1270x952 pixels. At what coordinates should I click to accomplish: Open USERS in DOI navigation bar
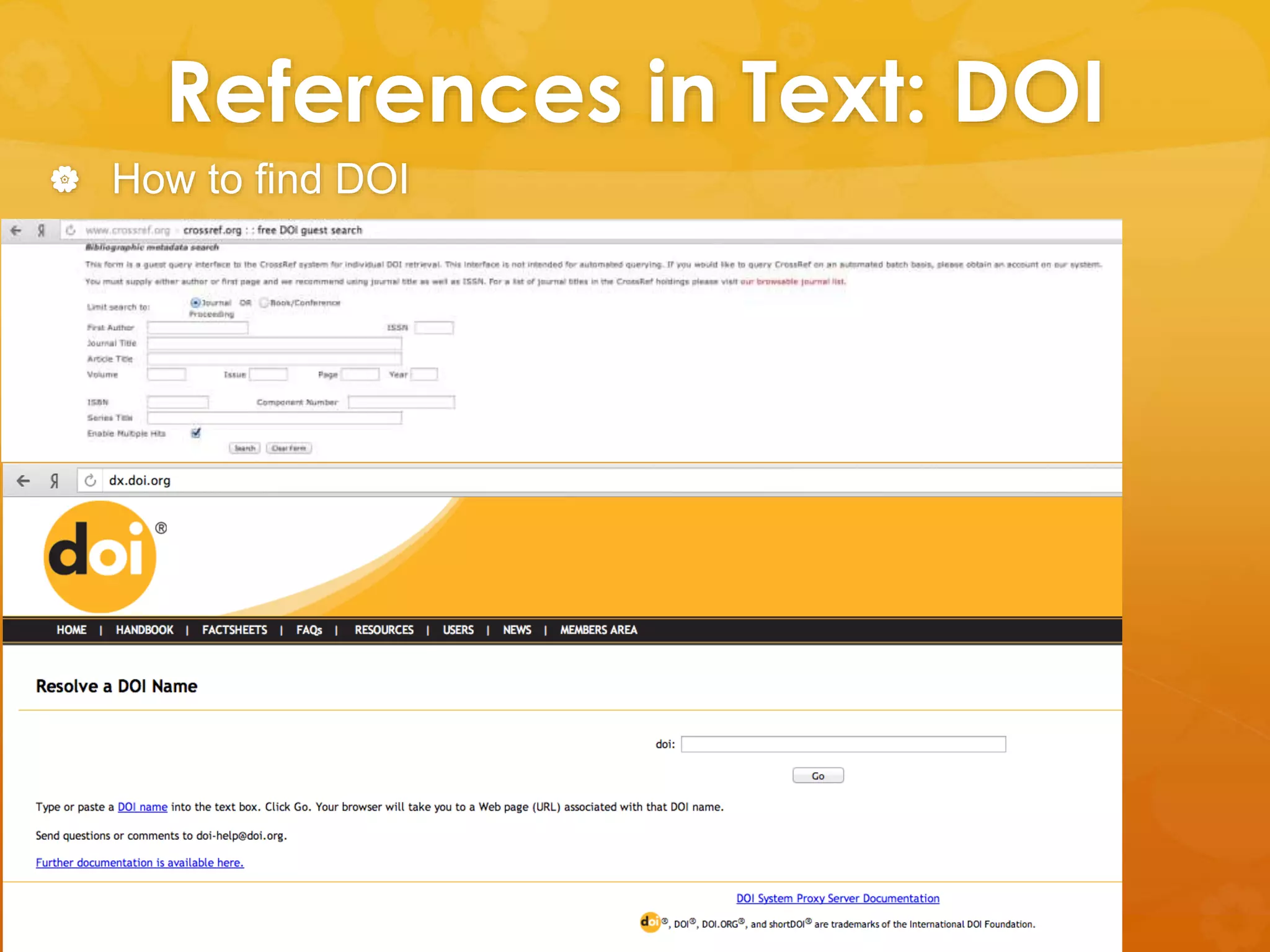pos(458,630)
